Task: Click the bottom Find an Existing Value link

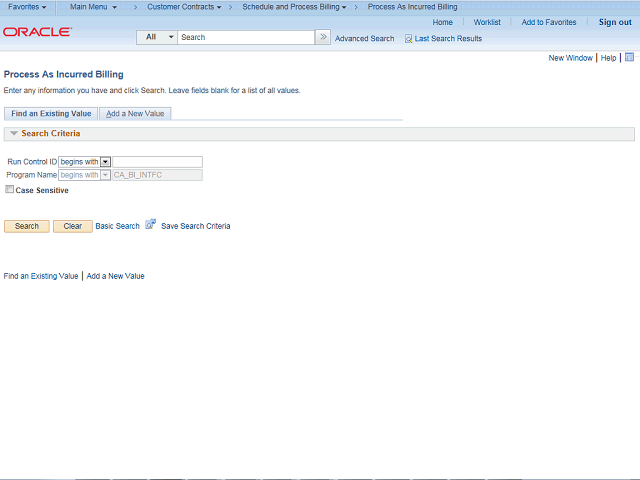Action: 41,276
